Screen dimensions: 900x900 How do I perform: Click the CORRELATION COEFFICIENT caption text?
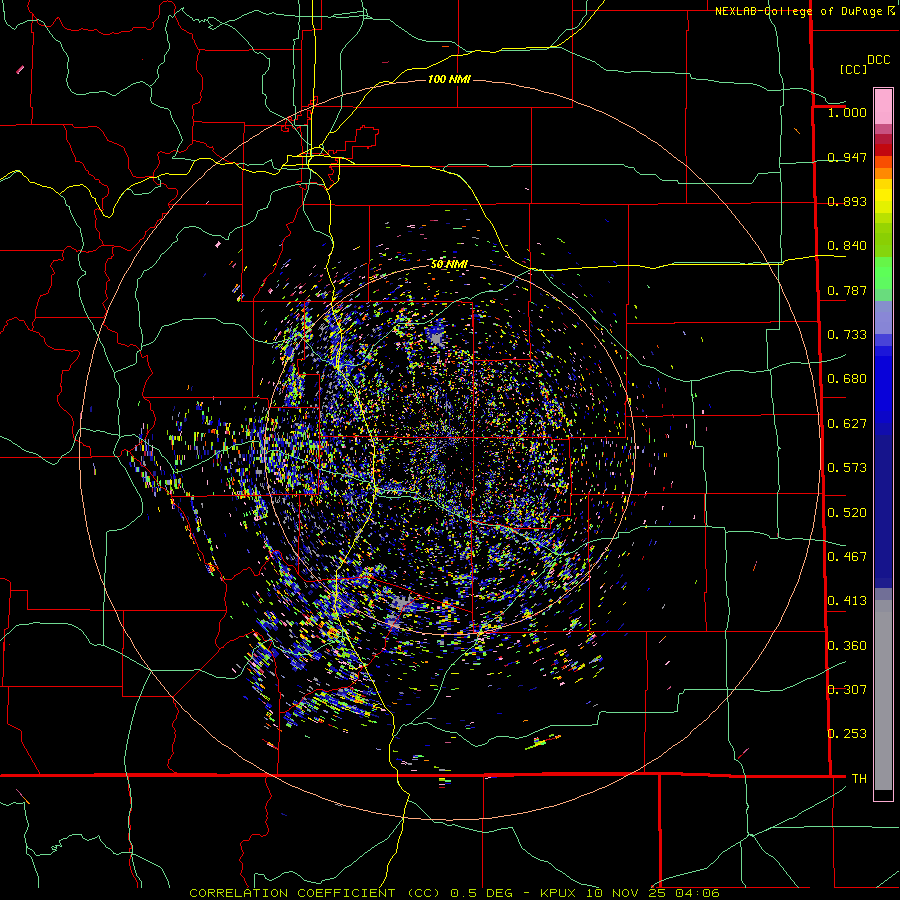(x=292, y=893)
